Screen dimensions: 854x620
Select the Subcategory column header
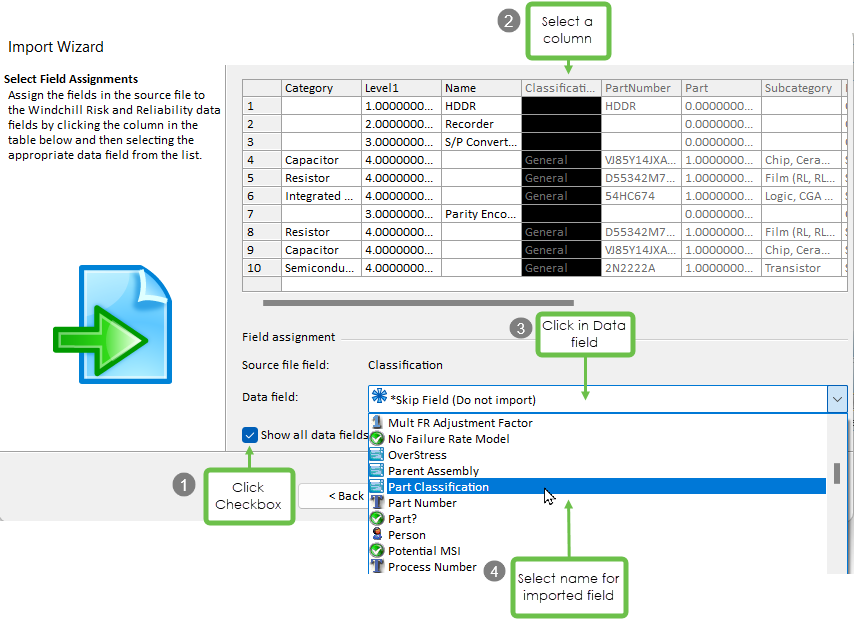tap(801, 88)
